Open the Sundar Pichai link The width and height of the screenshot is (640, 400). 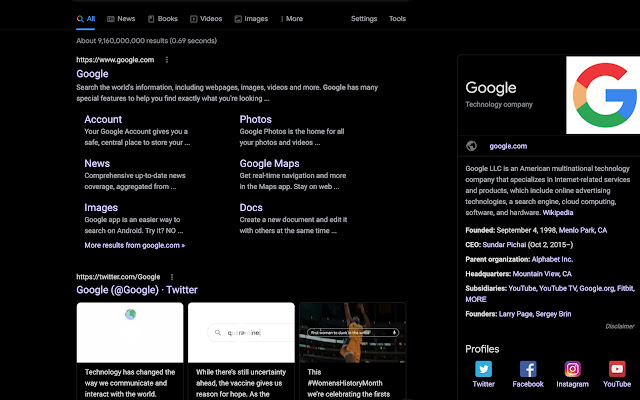[504, 245]
